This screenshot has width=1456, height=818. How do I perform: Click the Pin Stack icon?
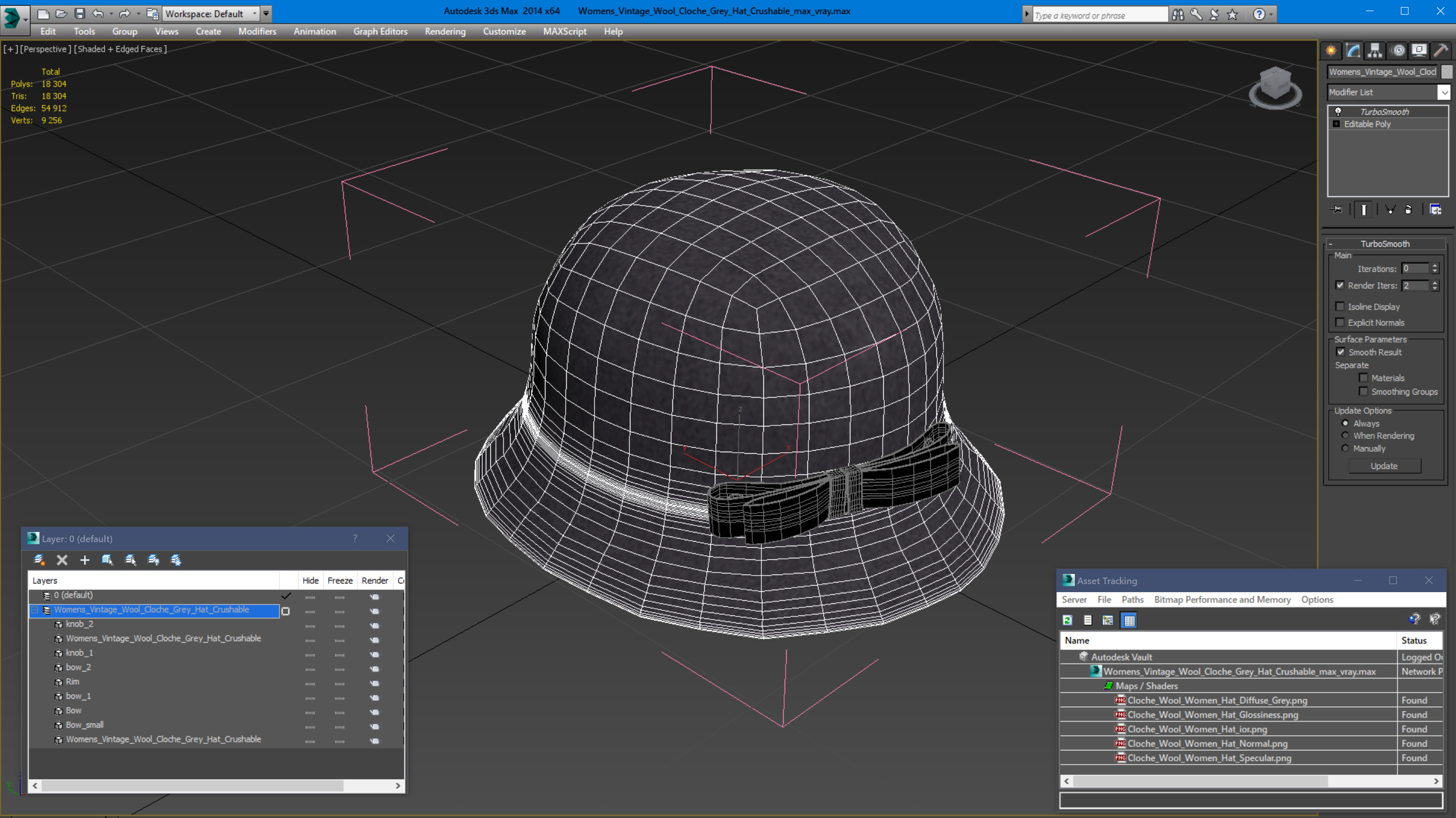(x=1337, y=210)
